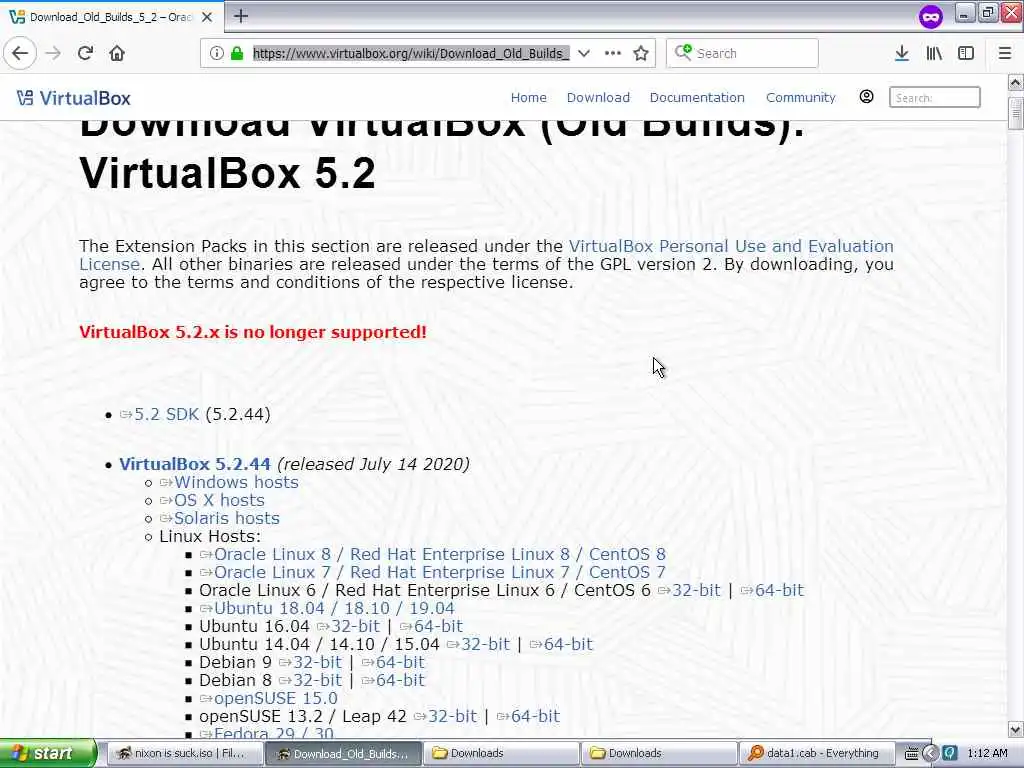The height and width of the screenshot is (768, 1024).
Task: Go back using the browser back arrow
Action: coord(20,54)
